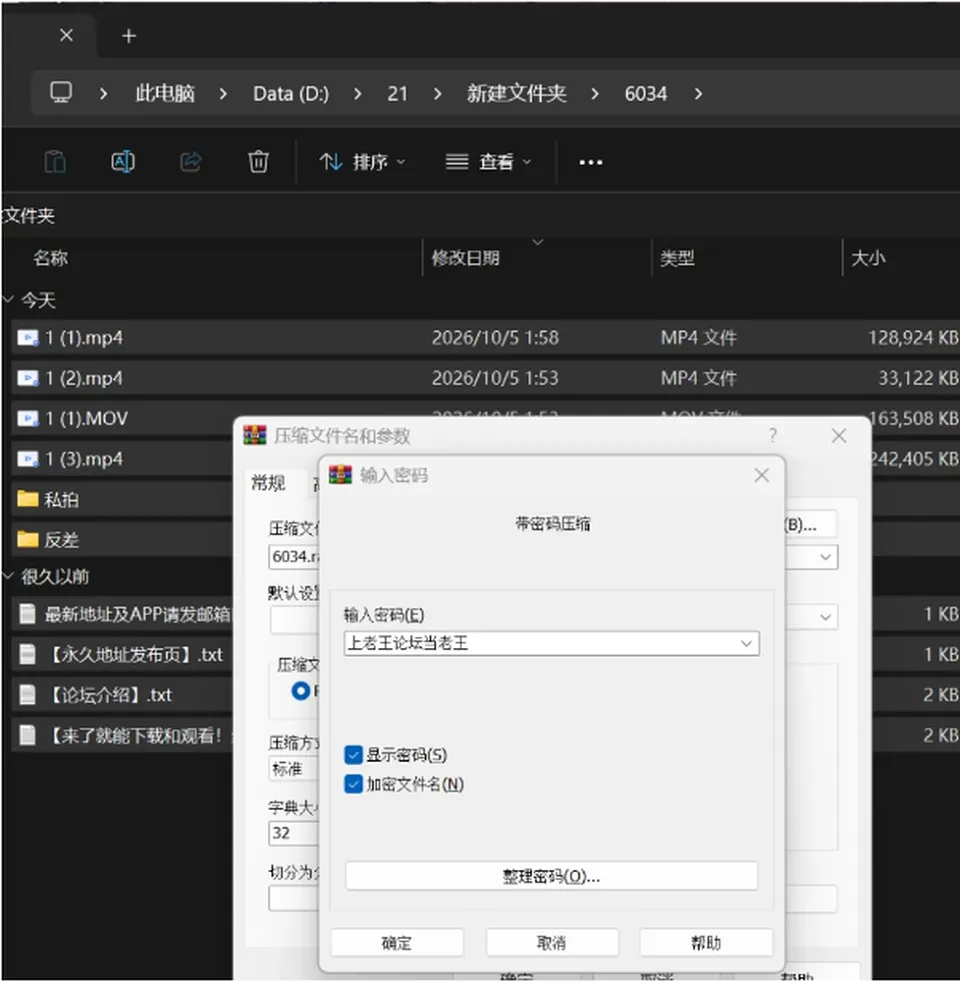Click the ? help button in 压缩文件名和参数 window
The image size is (960, 982).
(773, 435)
